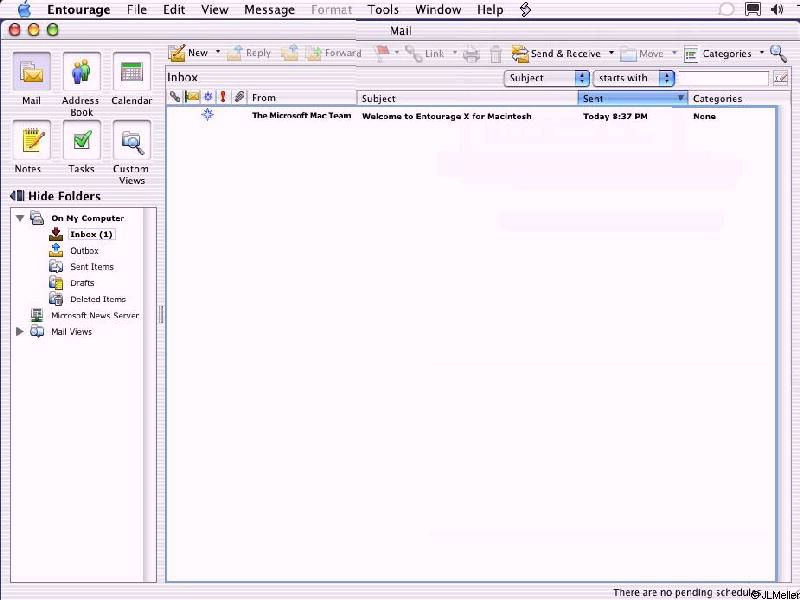The image size is (800, 600).
Task: Open the Entourage menu
Action: pyautogui.click(x=79, y=10)
